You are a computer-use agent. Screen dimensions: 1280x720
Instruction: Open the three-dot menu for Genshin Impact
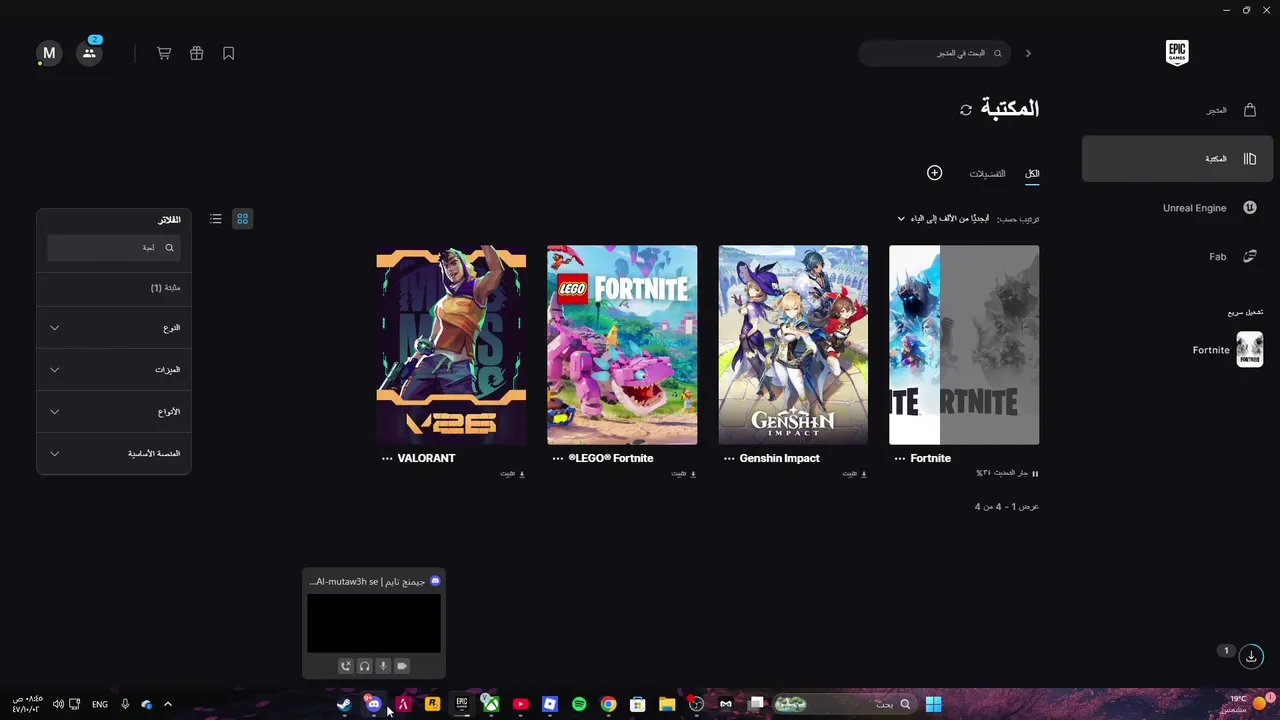point(729,458)
